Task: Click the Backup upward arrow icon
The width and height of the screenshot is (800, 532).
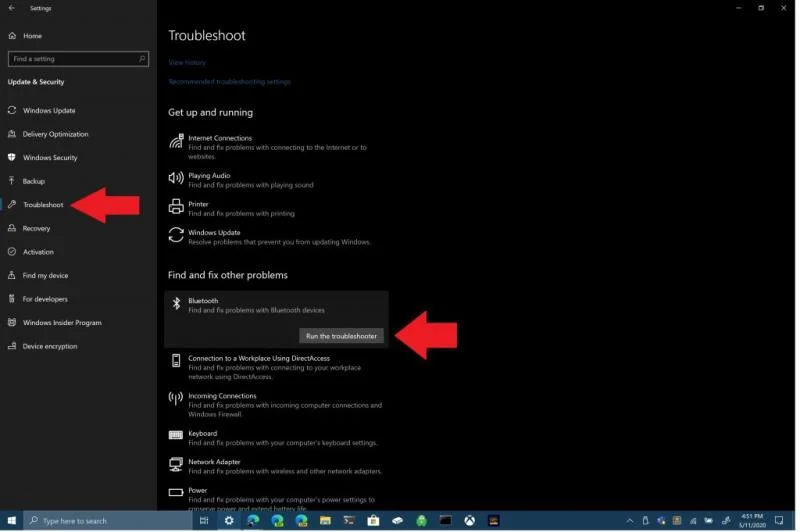Action: (12, 181)
